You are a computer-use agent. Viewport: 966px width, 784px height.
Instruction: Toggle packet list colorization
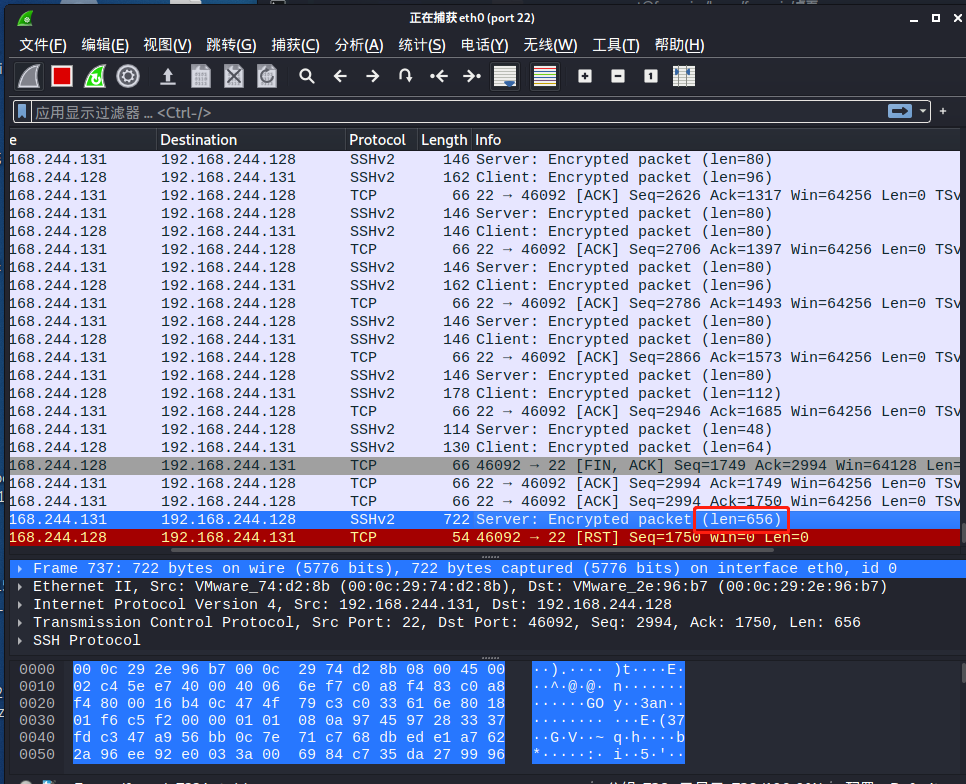(545, 76)
